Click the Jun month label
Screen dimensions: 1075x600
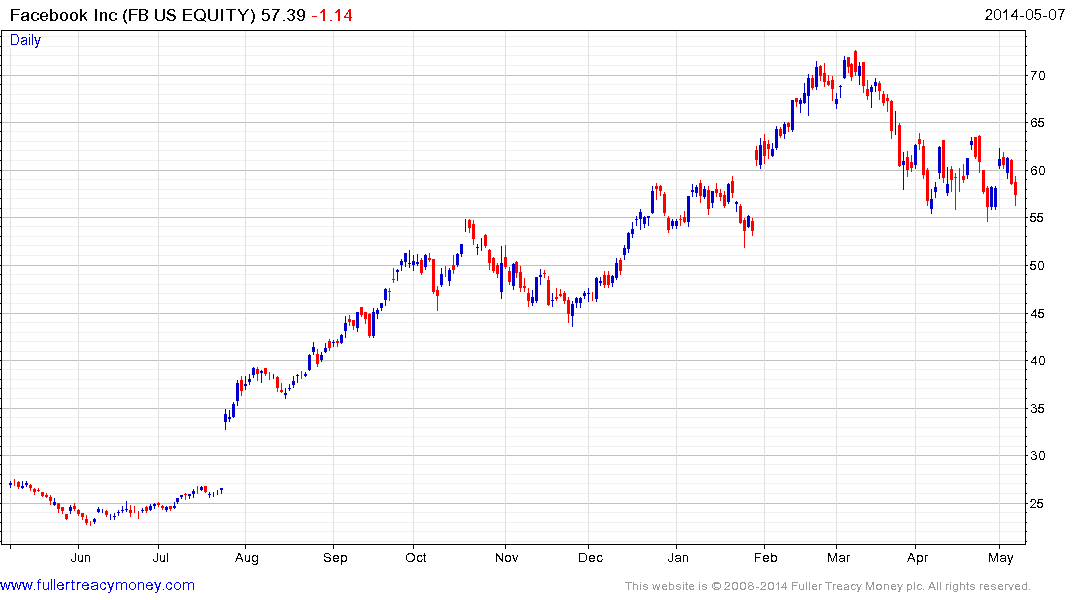tap(81, 557)
